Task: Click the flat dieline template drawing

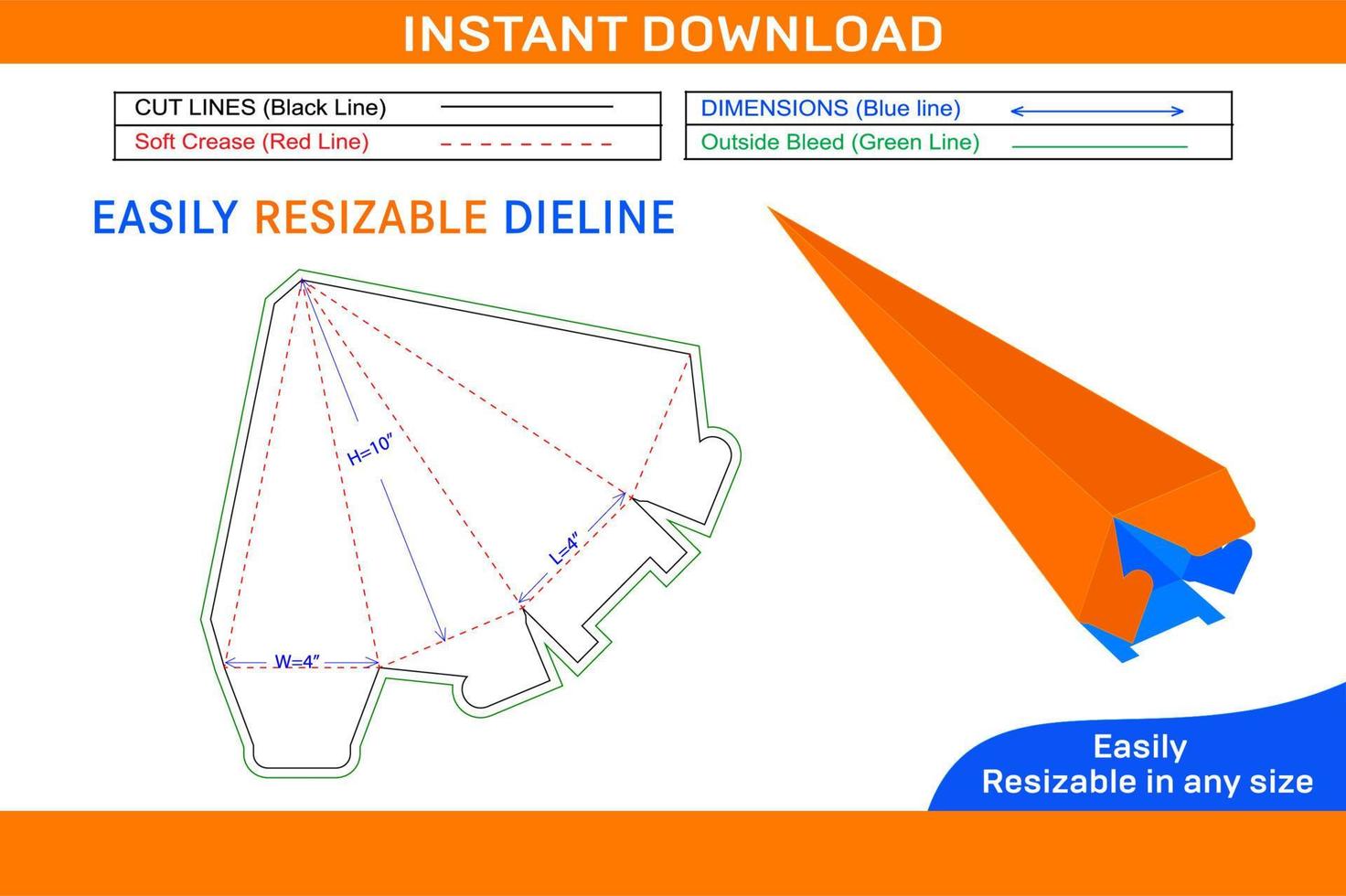Action: click(470, 523)
